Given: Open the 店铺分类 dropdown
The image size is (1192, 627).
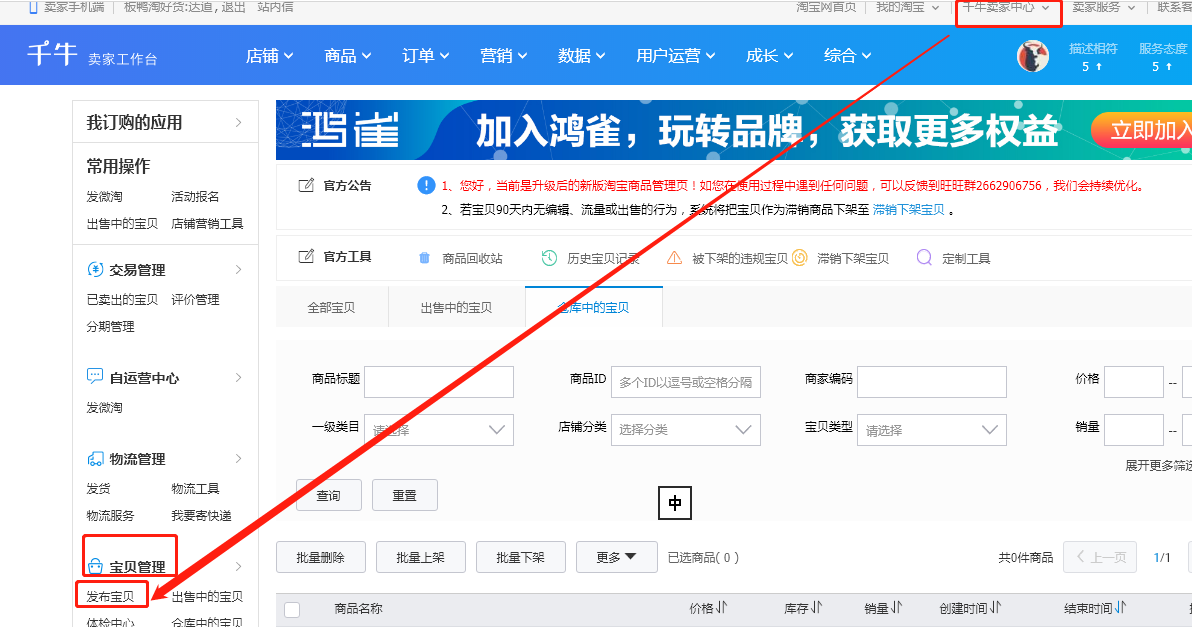Looking at the screenshot, I should coord(686,429).
